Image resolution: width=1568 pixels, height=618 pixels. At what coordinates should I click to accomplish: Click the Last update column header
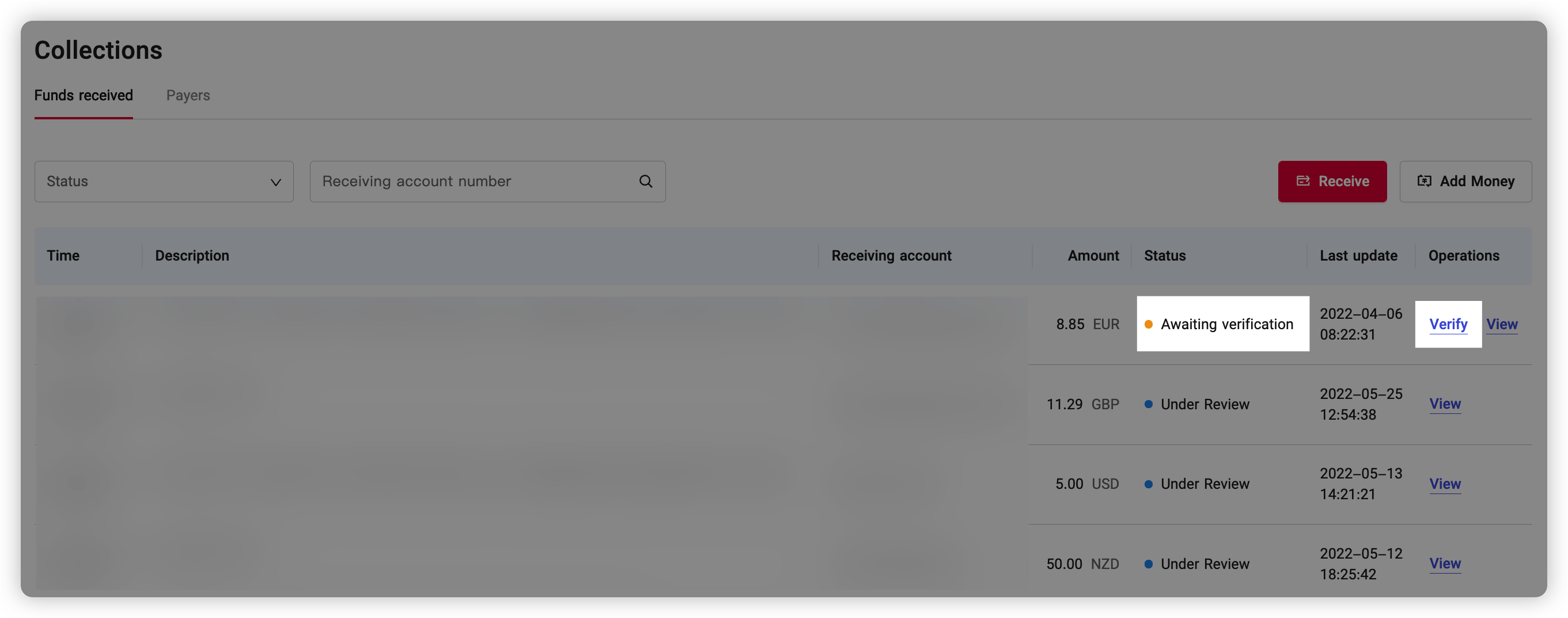click(1358, 256)
